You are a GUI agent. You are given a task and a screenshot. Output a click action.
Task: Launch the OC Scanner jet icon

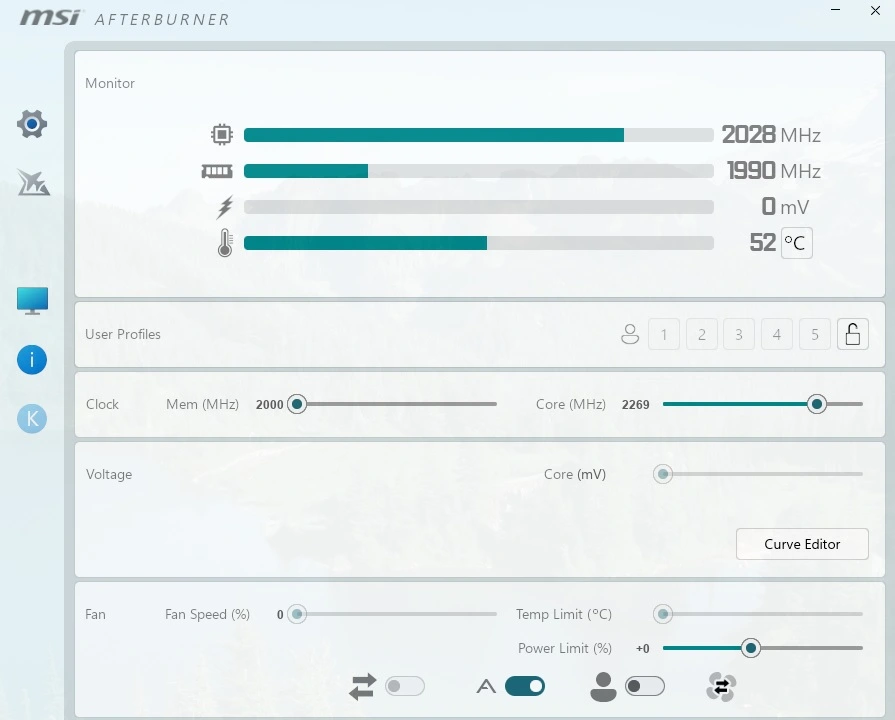[33, 183]
